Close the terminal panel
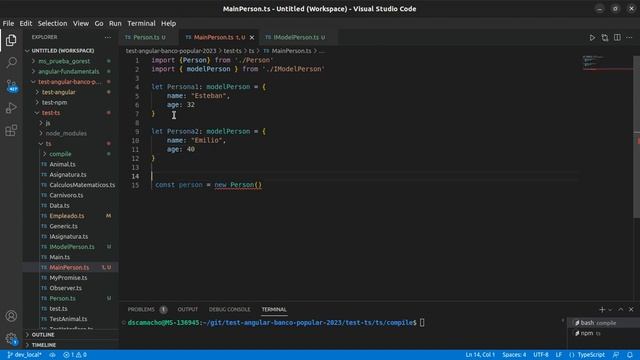Image resolution: width=640 pixels, height=360 pixels. point(631,309)
